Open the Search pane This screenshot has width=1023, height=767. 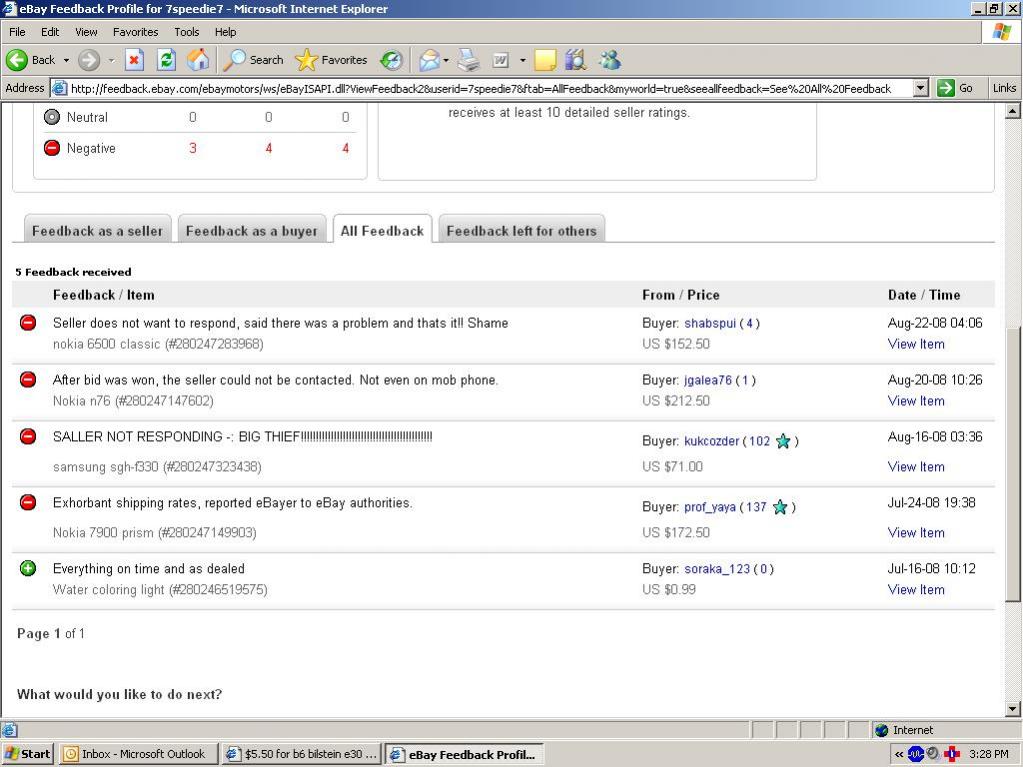(x=254, y=60)
